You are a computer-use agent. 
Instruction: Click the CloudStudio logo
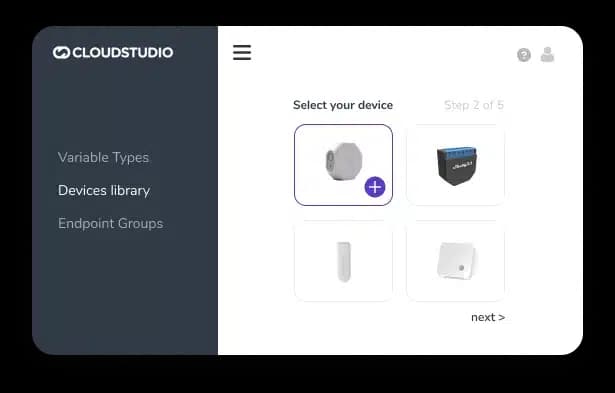click(x=113, y=53)
